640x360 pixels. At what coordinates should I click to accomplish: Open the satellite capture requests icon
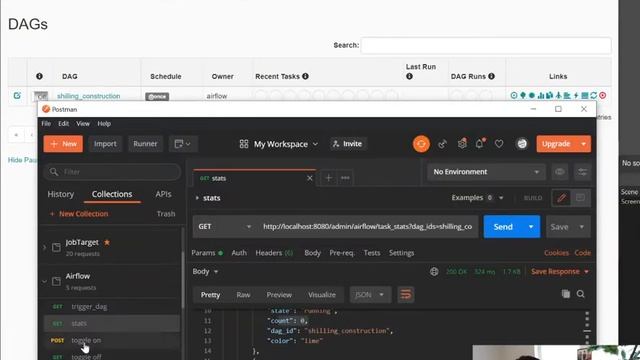[x=442, y=144]
